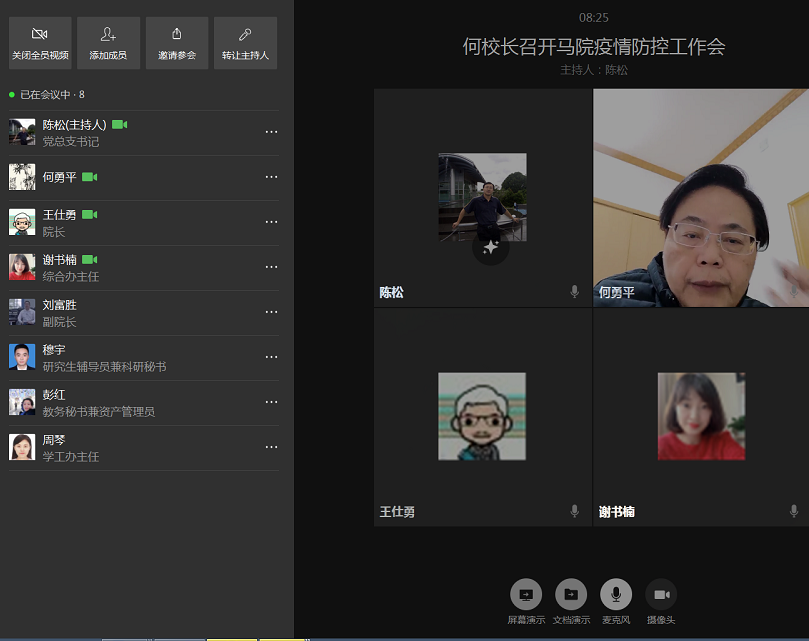Select 彭红 in the participant list
Screen dimensions: 809x641
point(54,395)
